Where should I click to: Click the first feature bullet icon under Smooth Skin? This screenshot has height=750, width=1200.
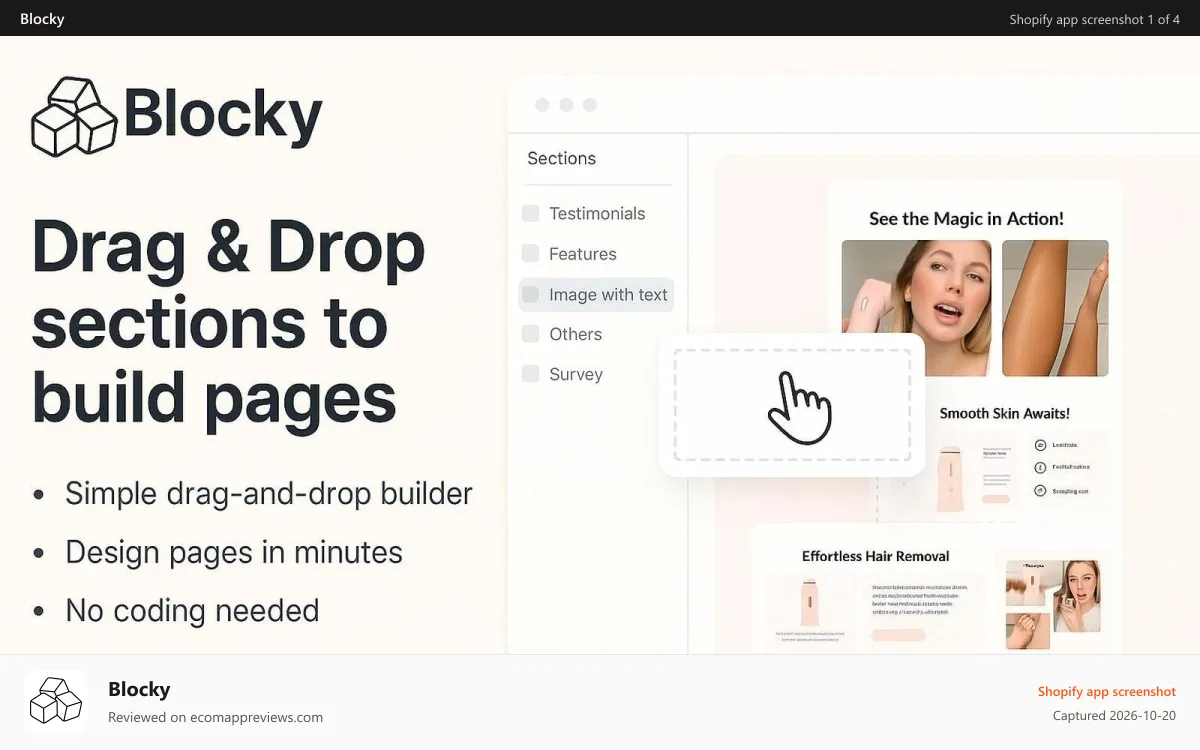1040,445
